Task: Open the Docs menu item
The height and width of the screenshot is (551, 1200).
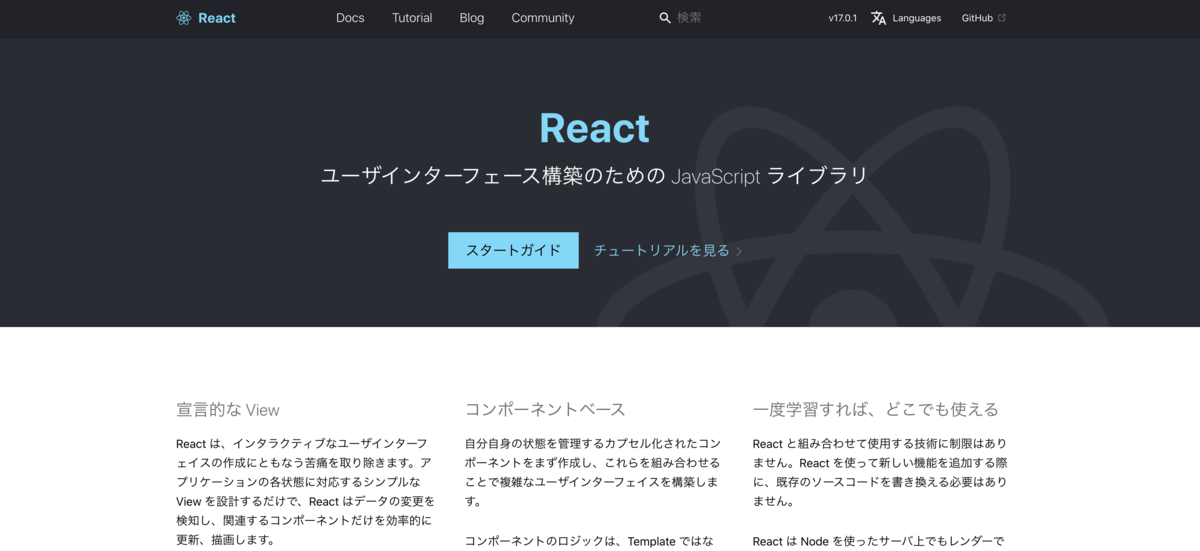Action: (x=350, y=18)
